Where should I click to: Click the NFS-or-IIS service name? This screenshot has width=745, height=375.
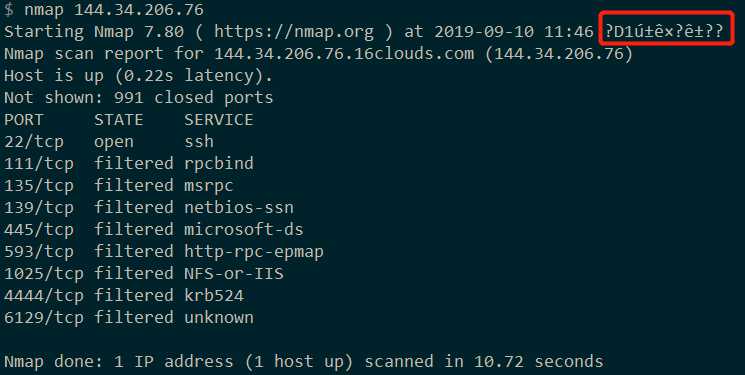point(234,273)
